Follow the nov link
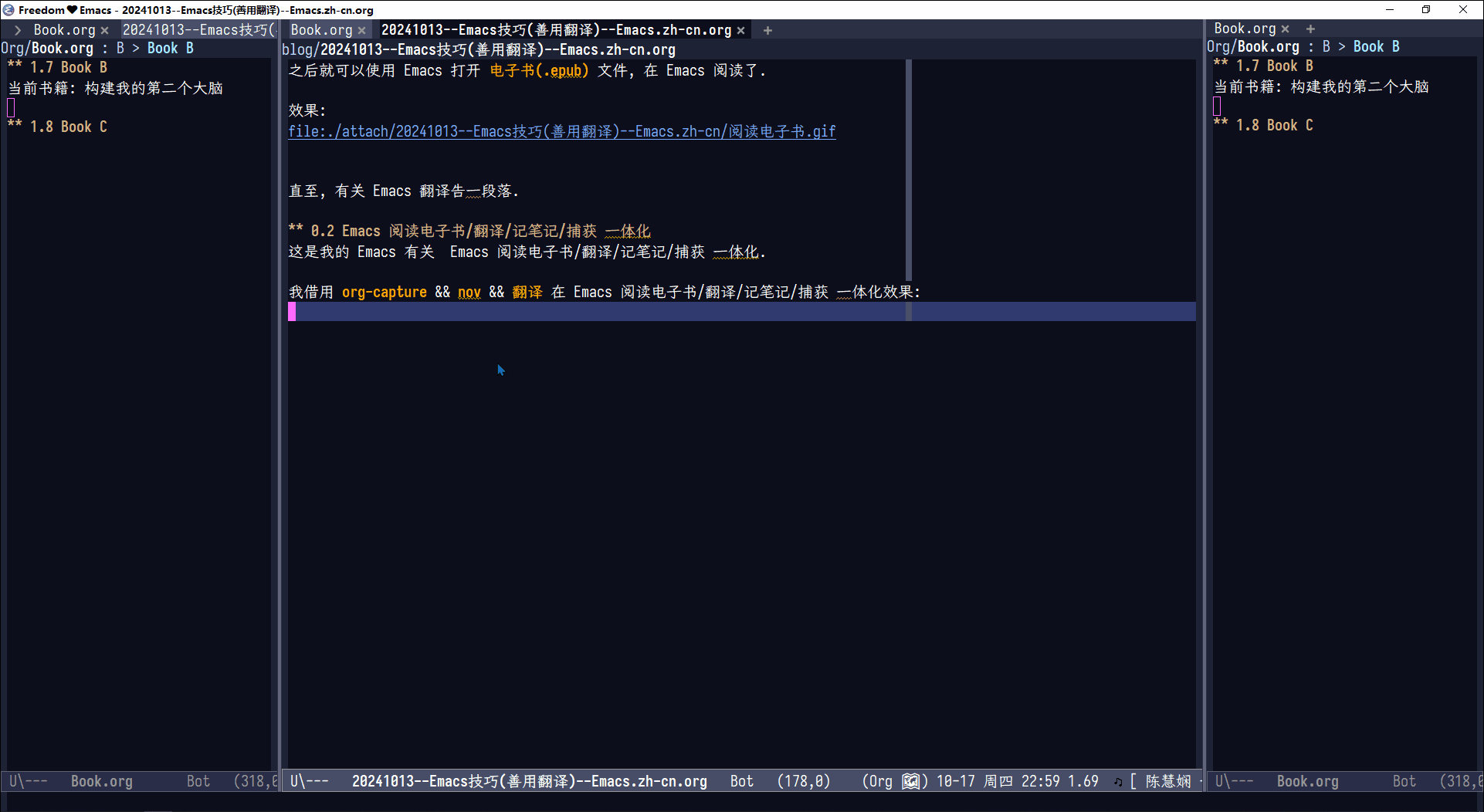 (469, 293)
